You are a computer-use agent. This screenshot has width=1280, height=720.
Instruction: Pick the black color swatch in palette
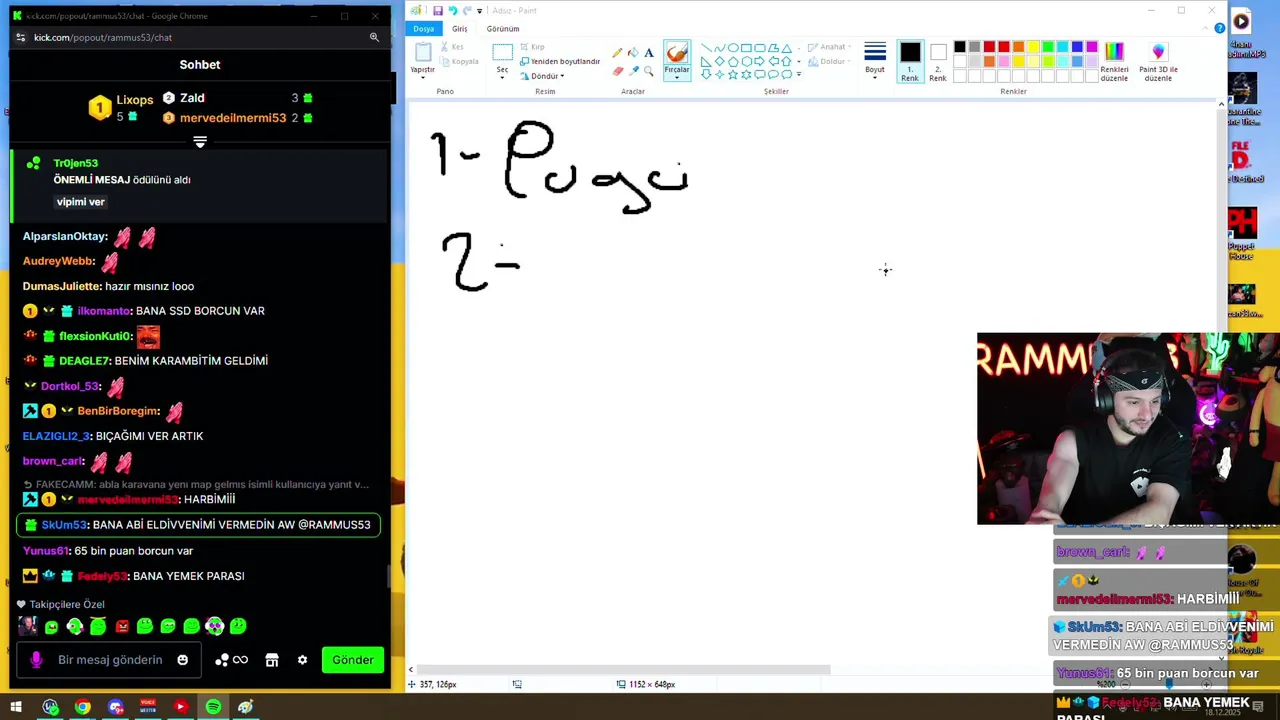click(960, 47)
